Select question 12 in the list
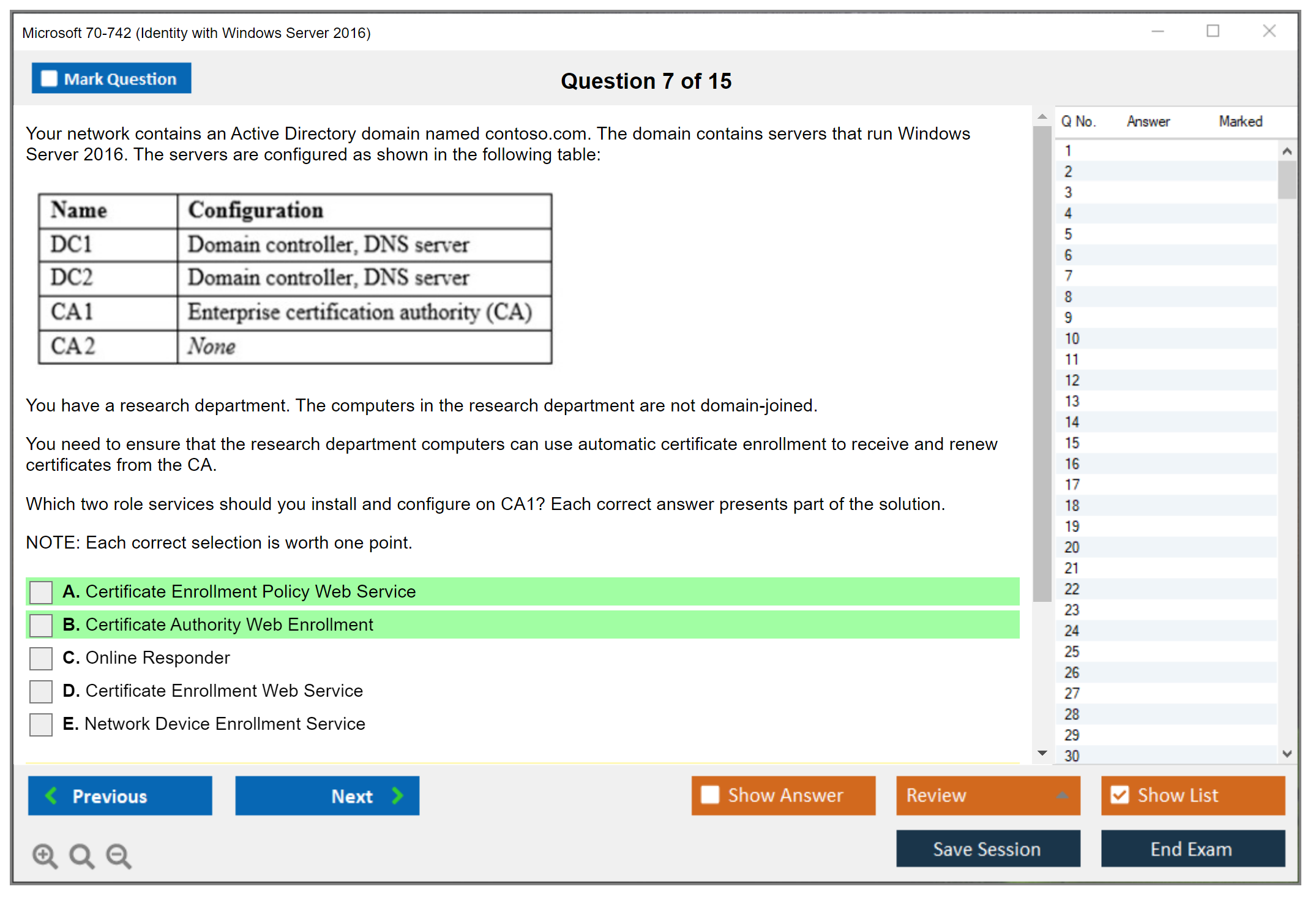The width and height of the screenshot is (1316, 900). tap(1072, 380)
